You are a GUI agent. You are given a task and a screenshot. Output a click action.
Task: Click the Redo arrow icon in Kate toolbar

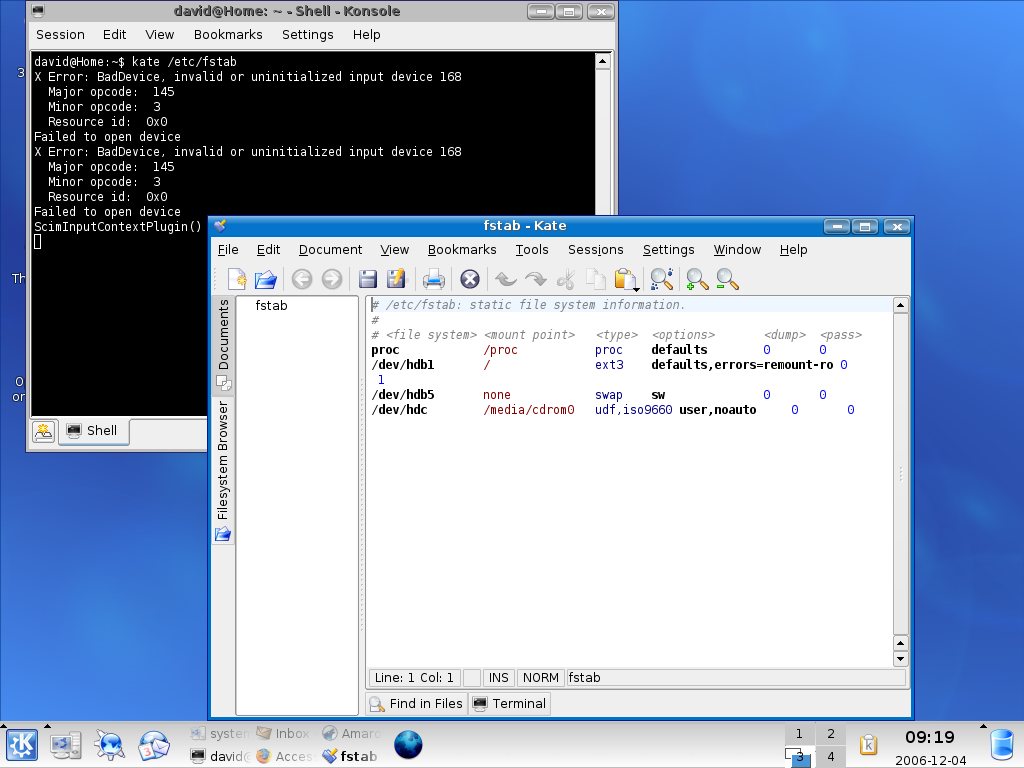[x=536, y=280]
